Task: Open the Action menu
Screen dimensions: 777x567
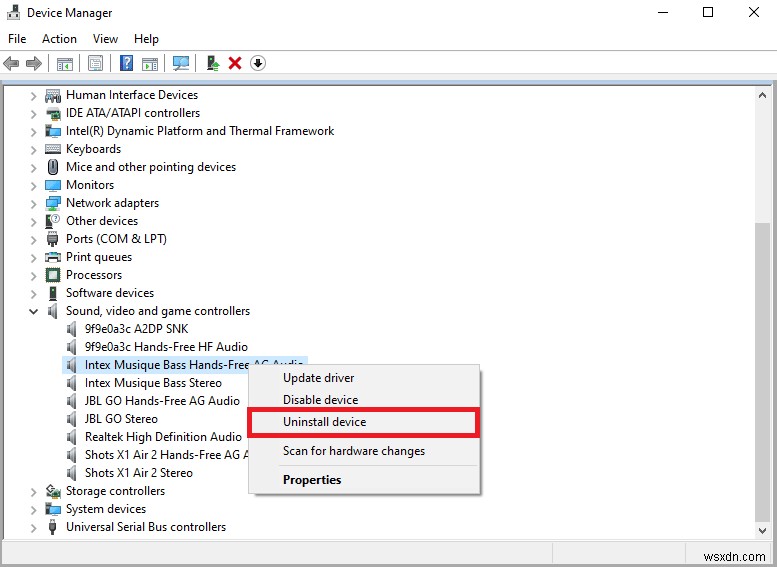Action: click(x=59, y=39)
